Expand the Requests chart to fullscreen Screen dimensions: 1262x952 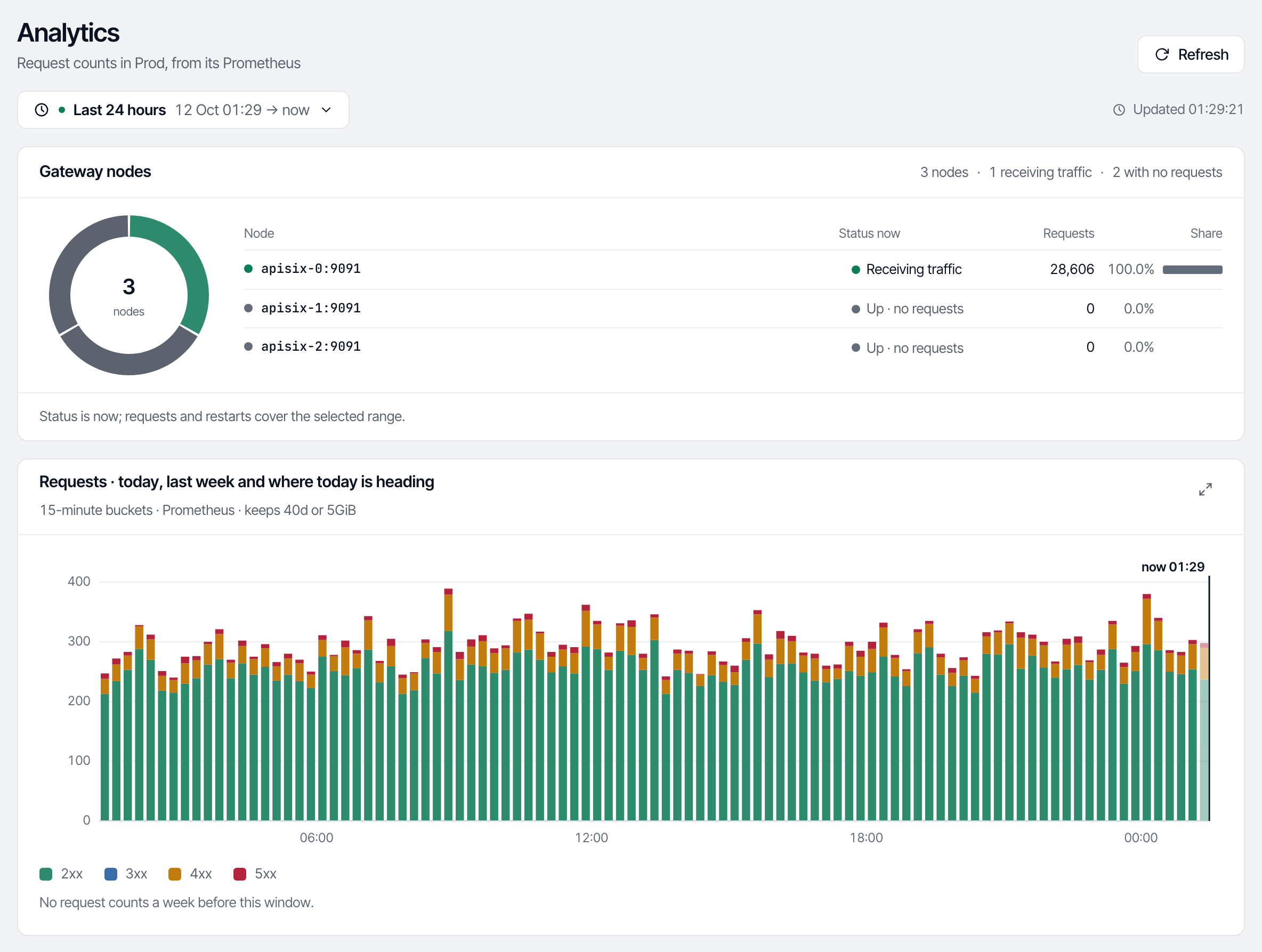[1205, 489]
